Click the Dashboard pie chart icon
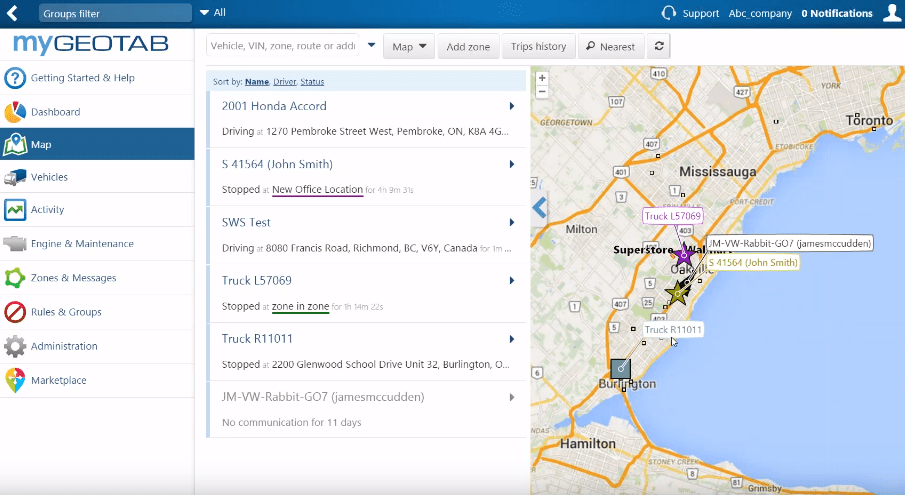Viewport: 905px width, 495px height. 15,112
